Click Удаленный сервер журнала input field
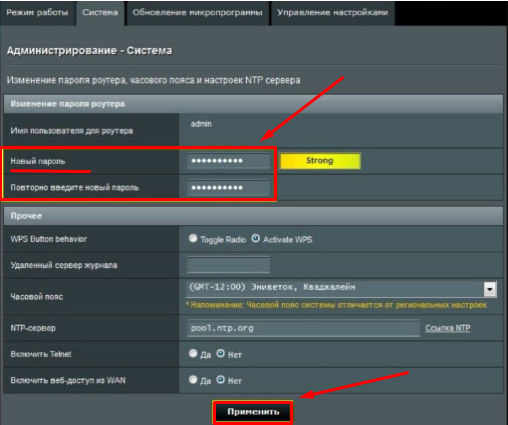Viewport: 508px width, 425px height. coord(228,265)
